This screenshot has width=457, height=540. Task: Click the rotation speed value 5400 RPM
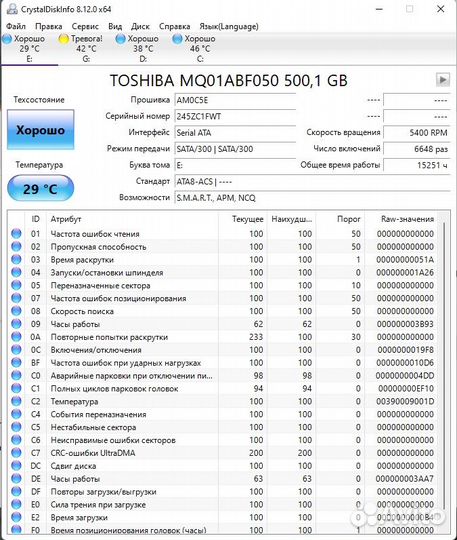pos(417,133)
